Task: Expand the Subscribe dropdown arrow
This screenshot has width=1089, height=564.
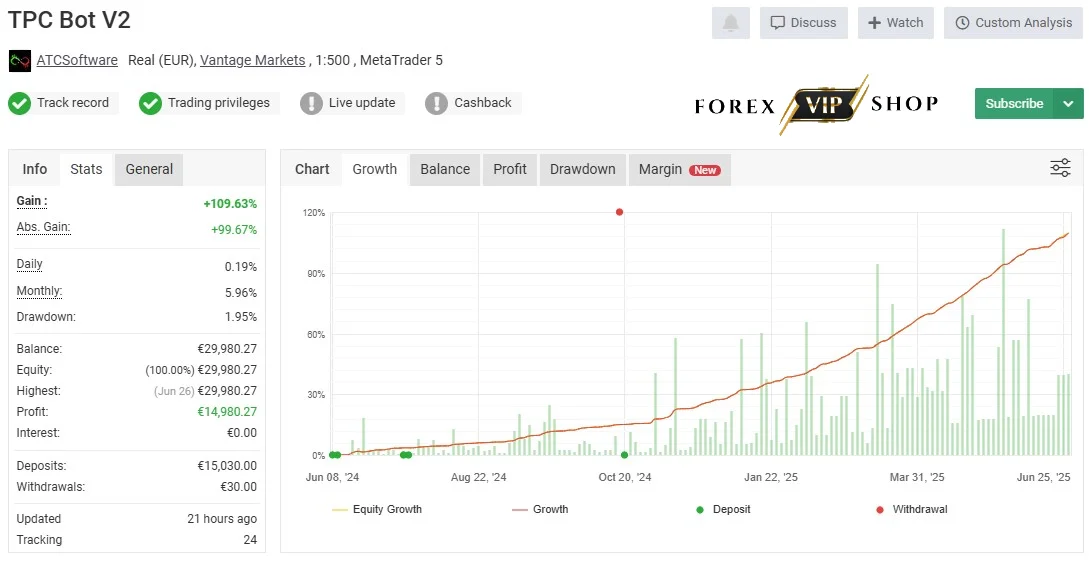Action: 1069,103
